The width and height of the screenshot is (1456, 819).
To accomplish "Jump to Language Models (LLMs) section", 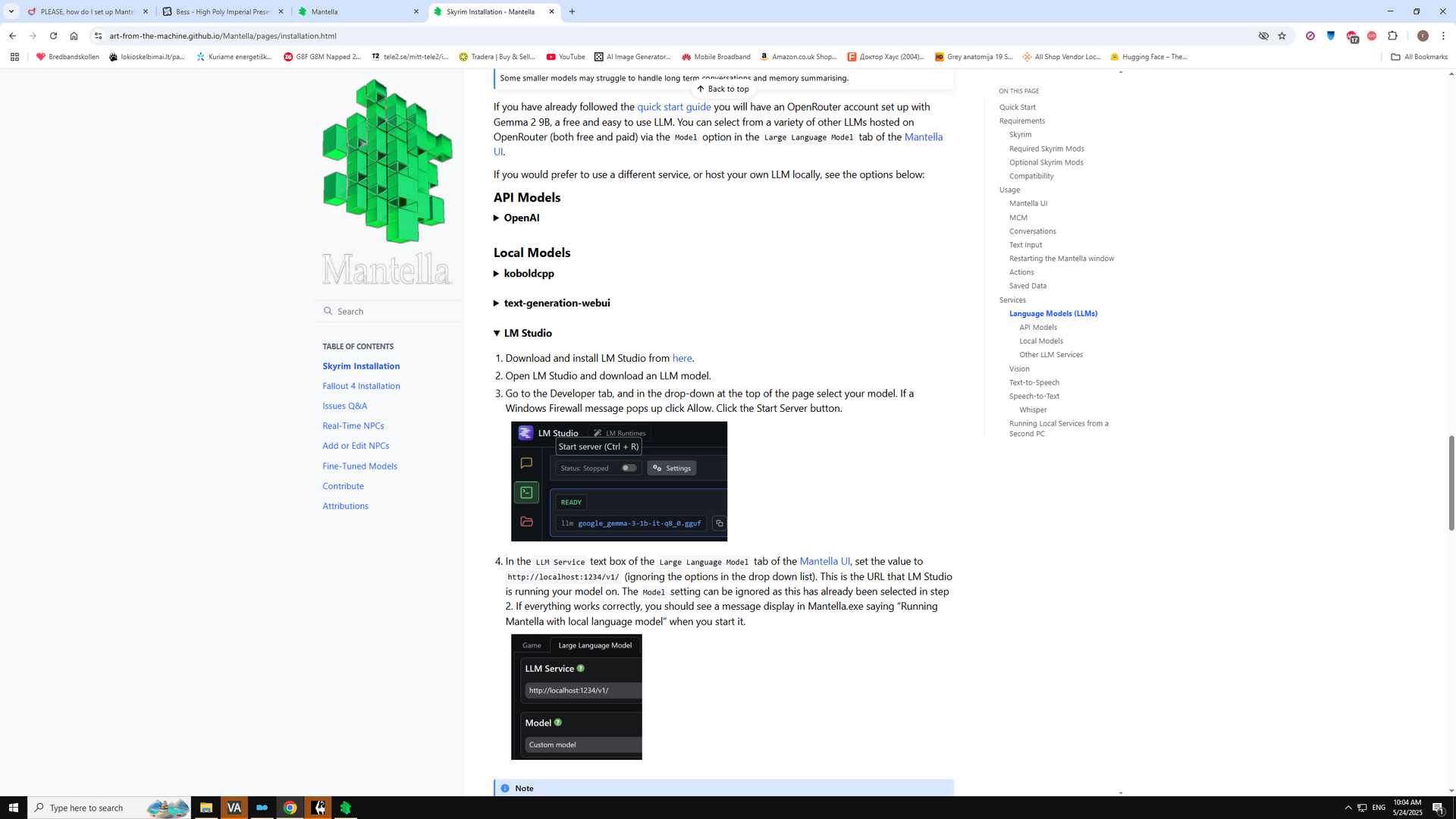I will (x=1053, y=313).
